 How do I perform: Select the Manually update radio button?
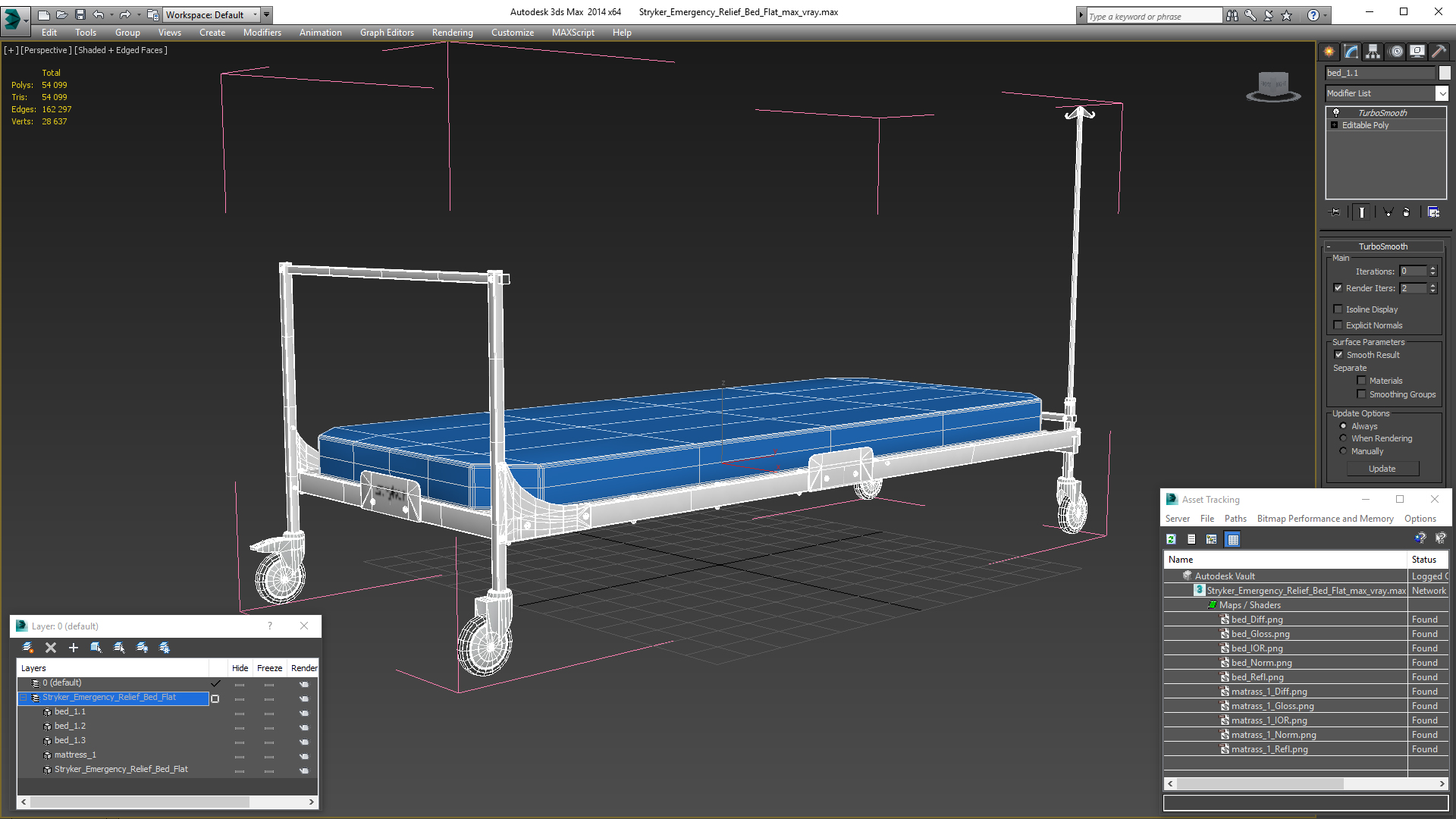(x=1343, y=451)
